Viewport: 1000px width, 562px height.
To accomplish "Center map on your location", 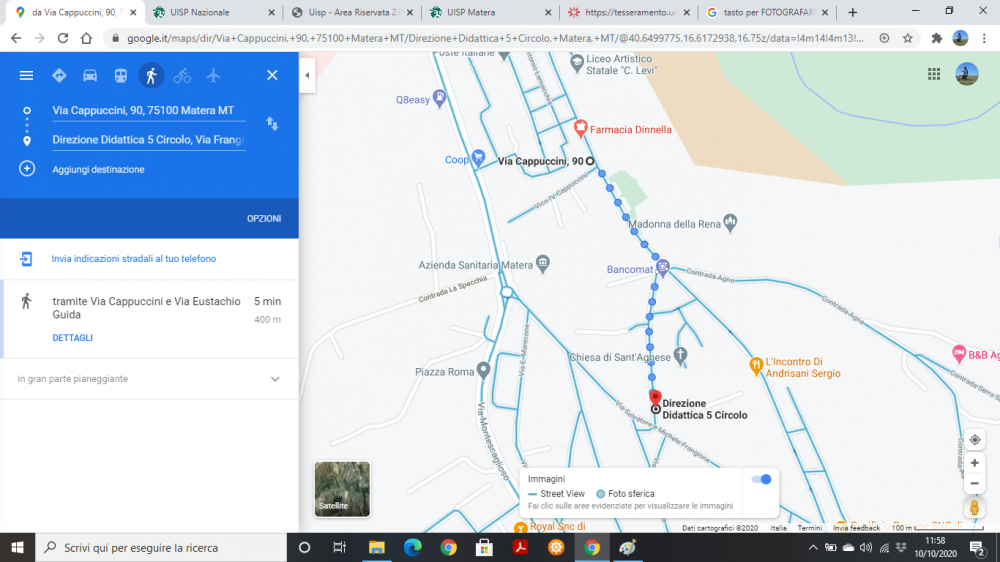I will click(974, 440).
